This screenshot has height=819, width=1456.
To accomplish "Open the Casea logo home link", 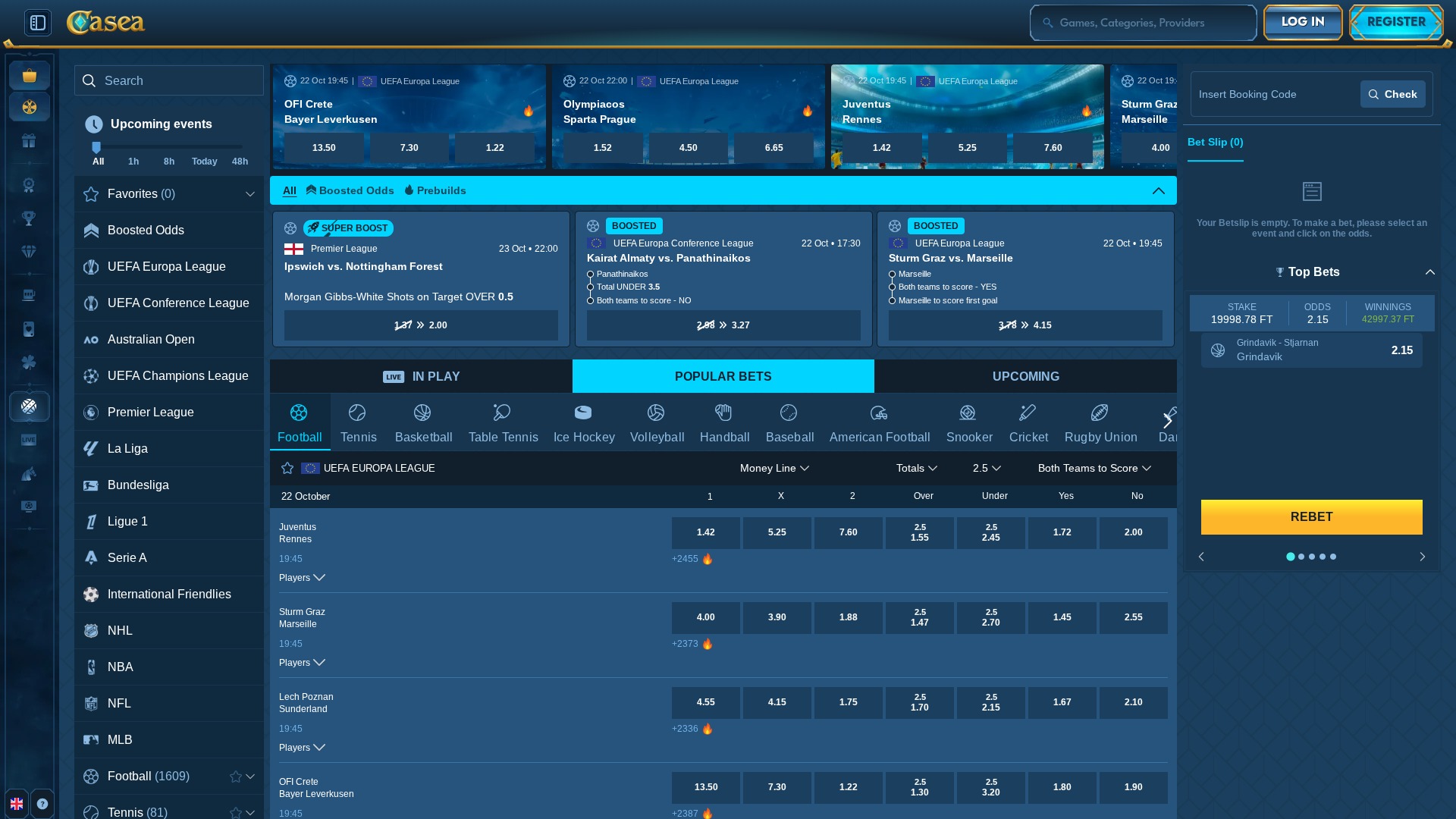I will pyautogui.click(x=105, y=23).
